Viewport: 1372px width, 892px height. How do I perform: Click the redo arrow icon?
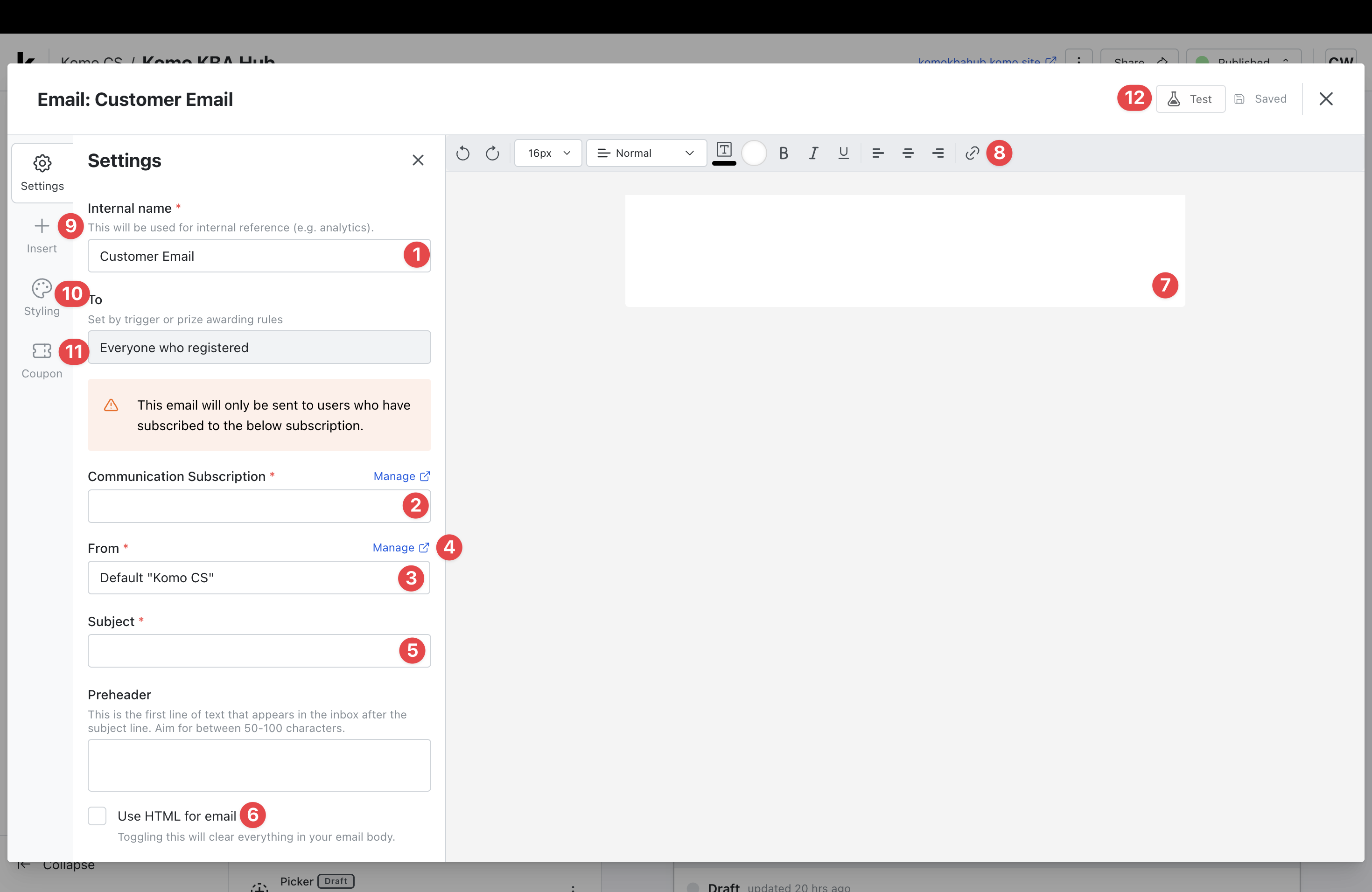492,153
